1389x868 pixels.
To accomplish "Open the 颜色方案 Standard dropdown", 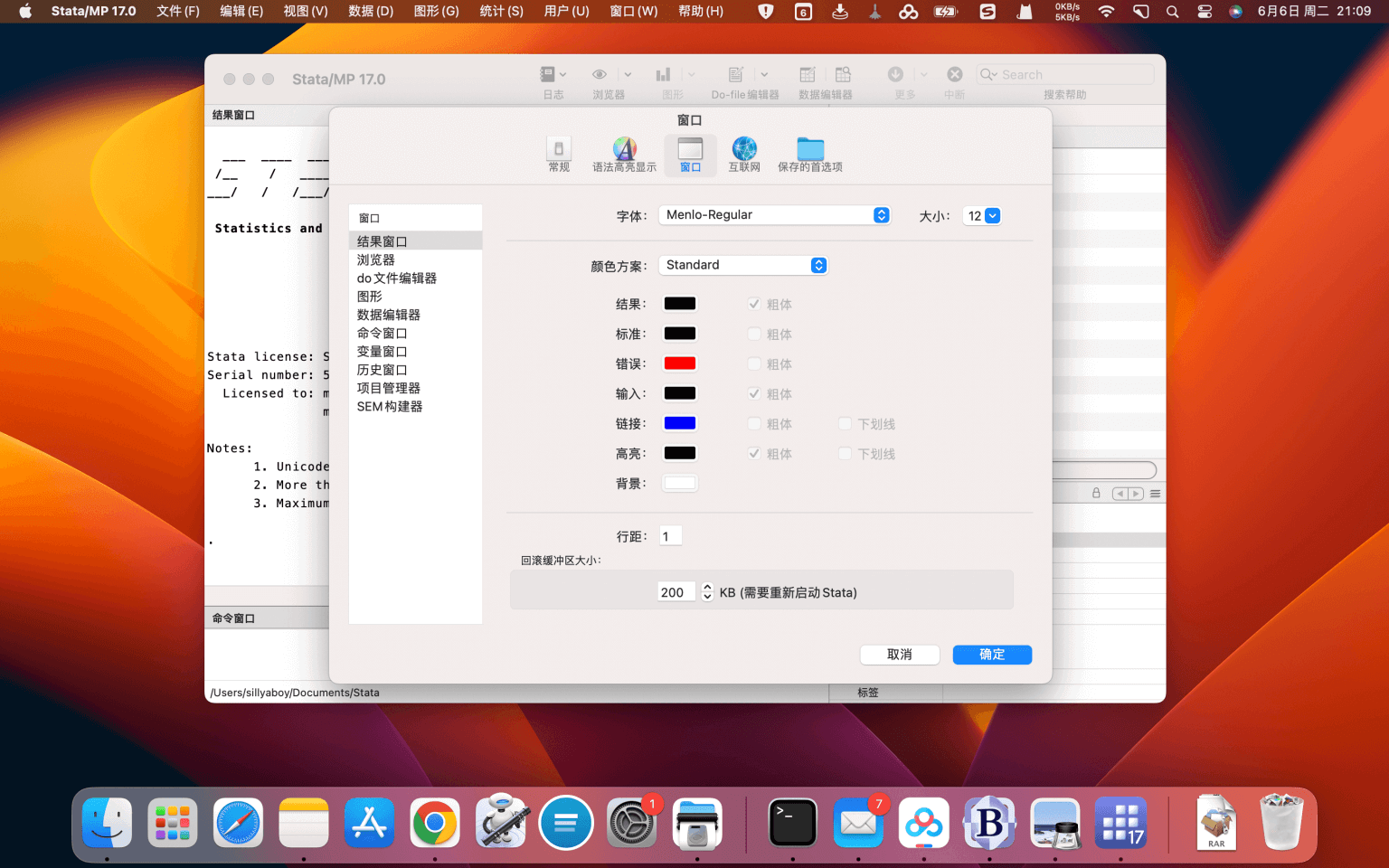I will click(x=743, y=265).
